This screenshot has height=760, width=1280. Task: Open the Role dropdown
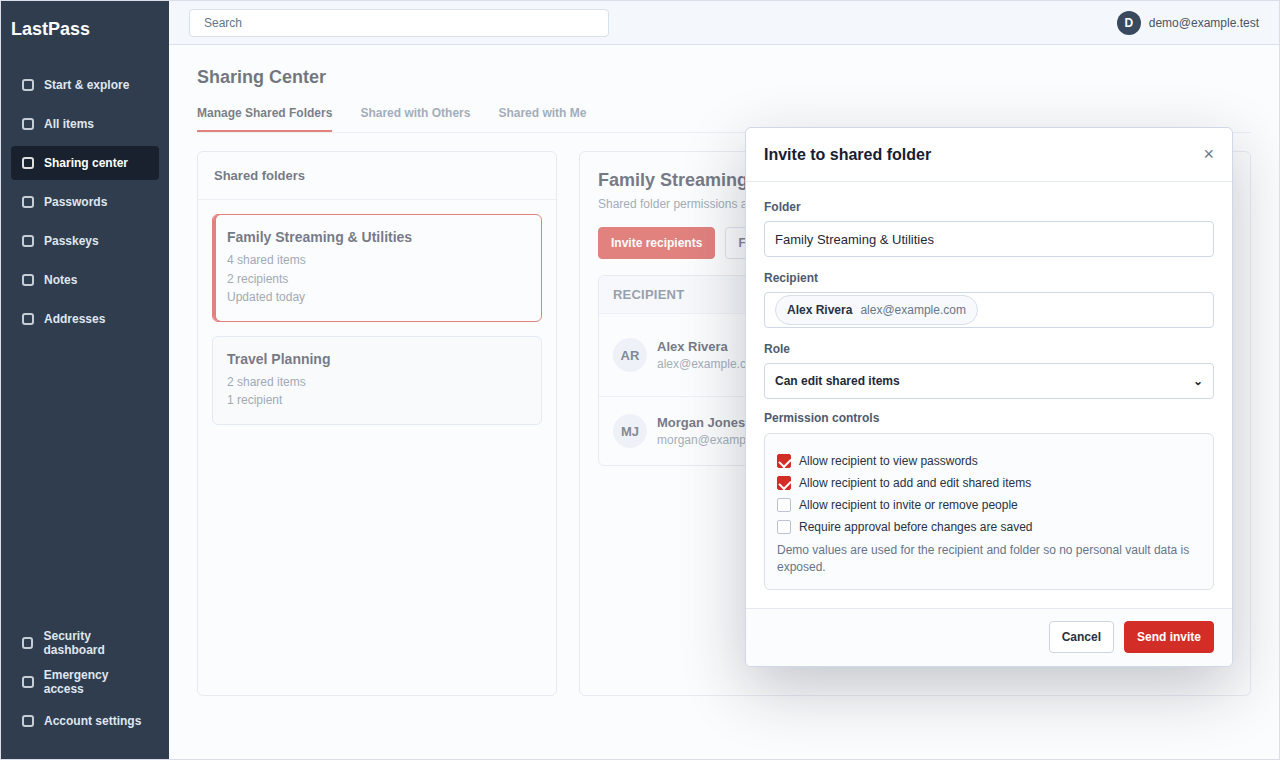(988, 381)
